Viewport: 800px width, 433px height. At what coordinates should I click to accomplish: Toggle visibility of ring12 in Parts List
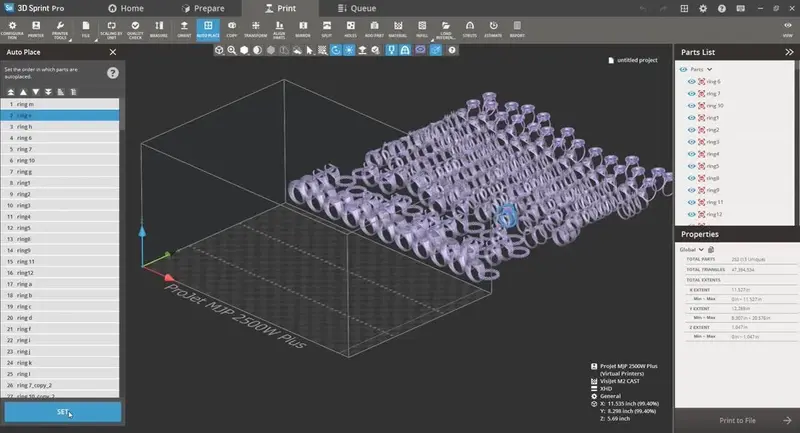(691, 215)
